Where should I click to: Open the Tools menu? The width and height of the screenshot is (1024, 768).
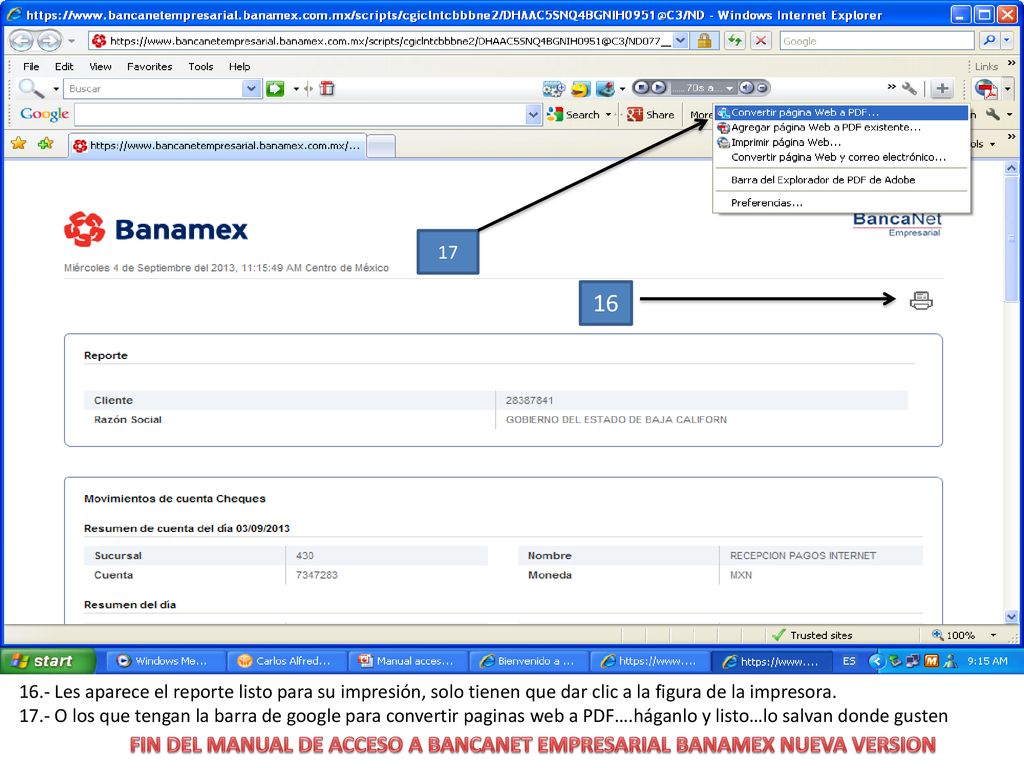[x=200, y=67]
